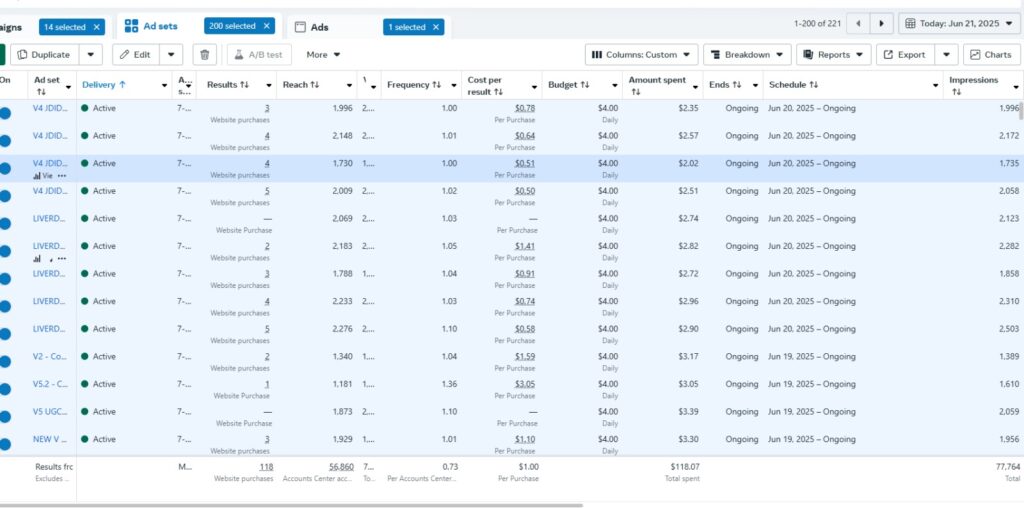Dismiss the 1 selected ads filter
1024x508 pixels.
[x=436, y=27]
